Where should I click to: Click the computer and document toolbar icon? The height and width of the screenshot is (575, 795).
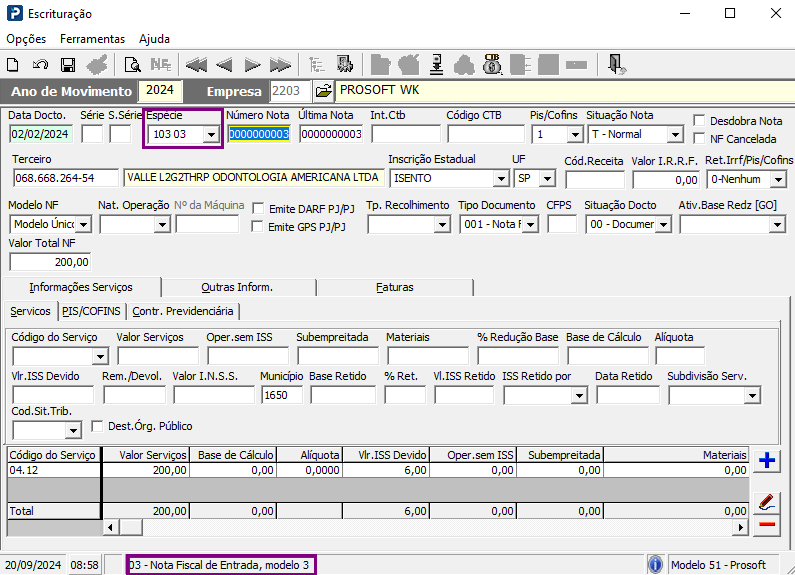(345, 65)
